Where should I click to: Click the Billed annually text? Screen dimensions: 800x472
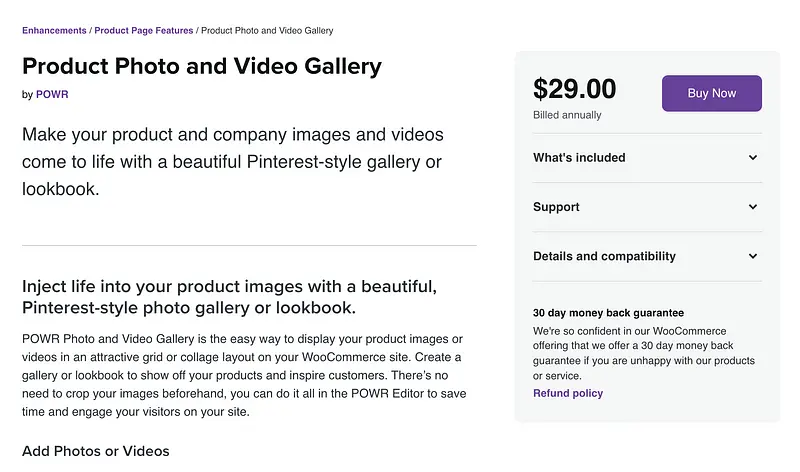(567, 115)
